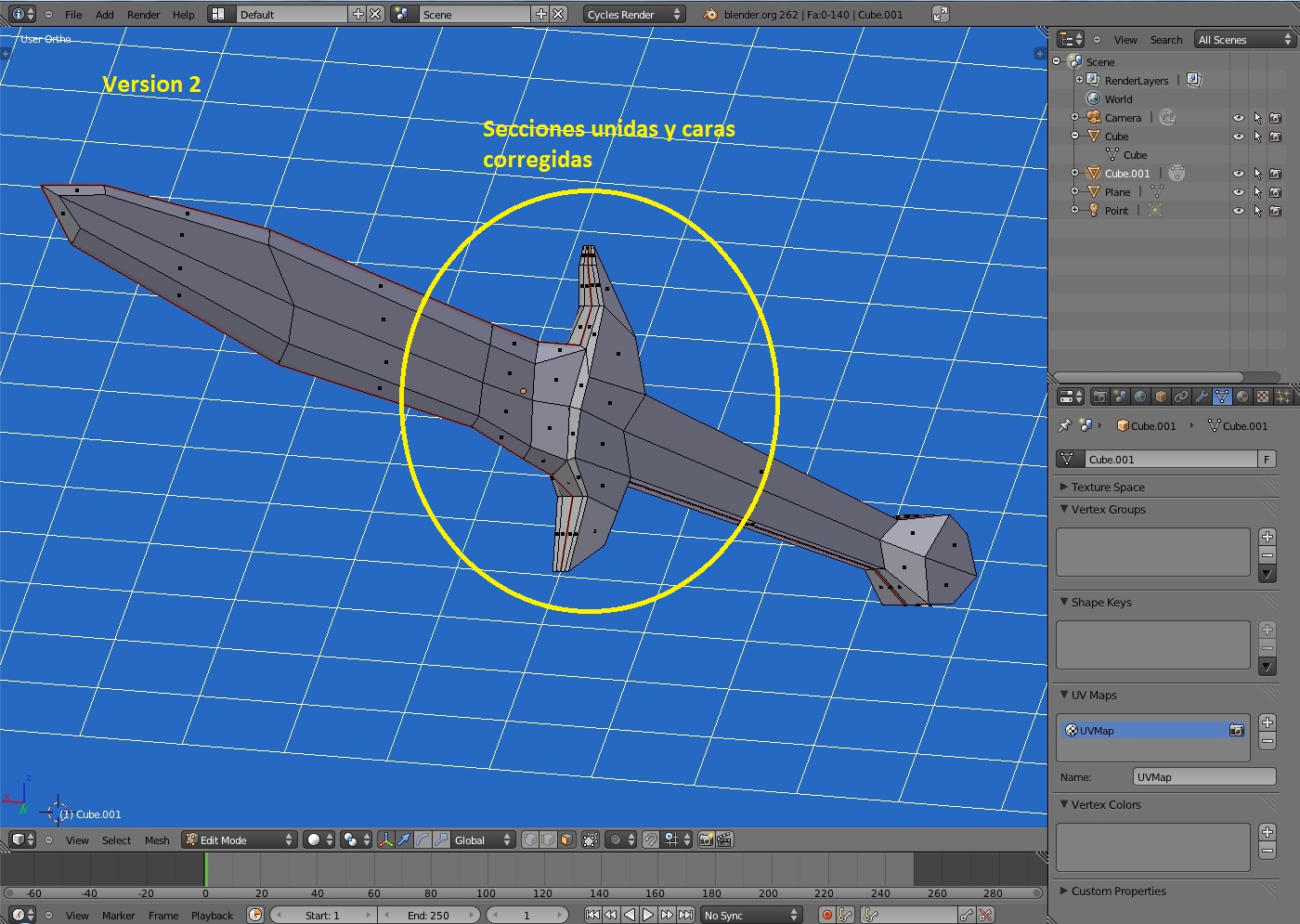Viewport: 1300px width, 924px height.
Task: Open the Modifiers wrench tab
Action: [1202, 397]
